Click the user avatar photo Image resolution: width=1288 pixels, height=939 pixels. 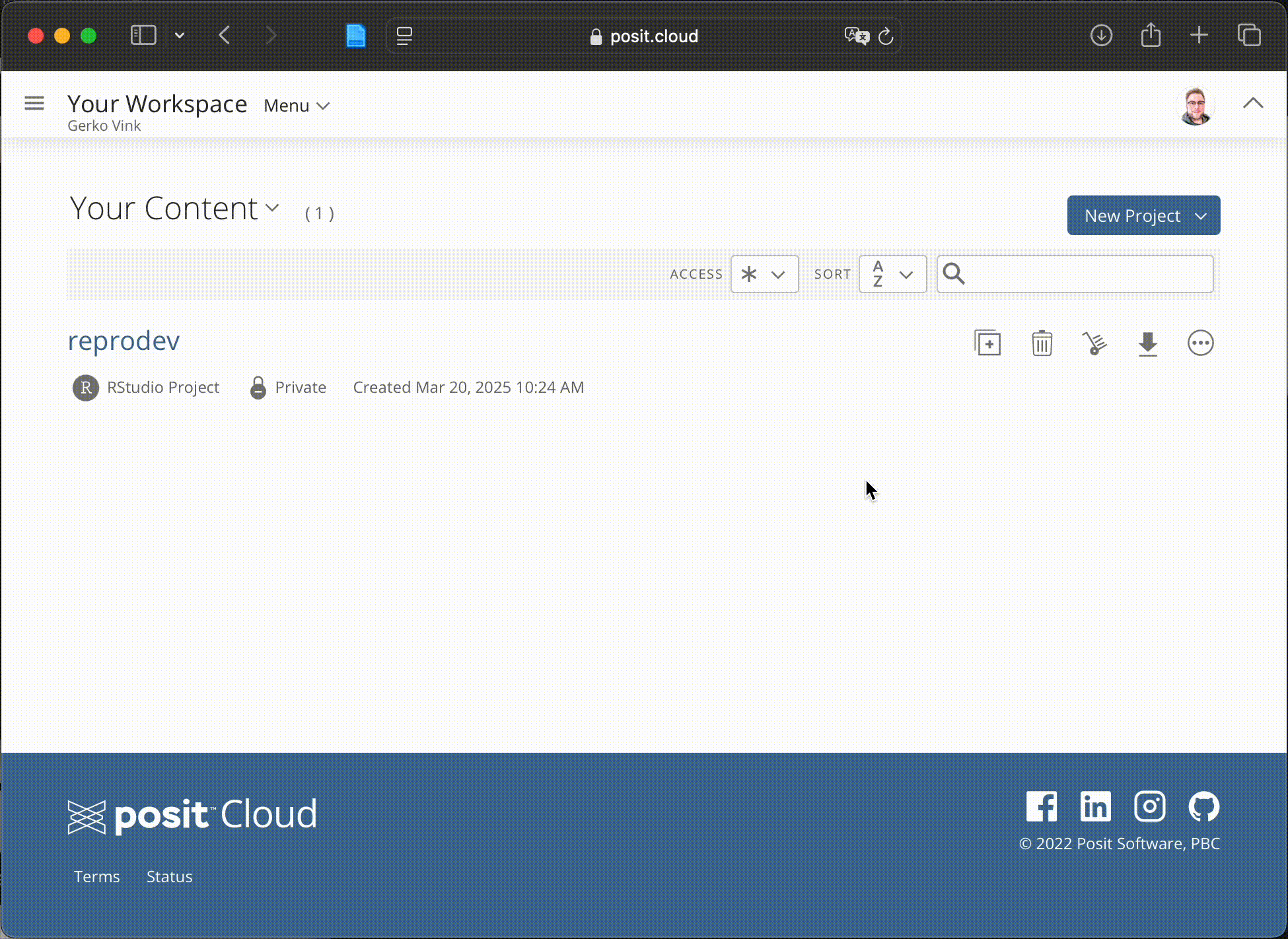pyautogui.click(x=1196, y=106)
